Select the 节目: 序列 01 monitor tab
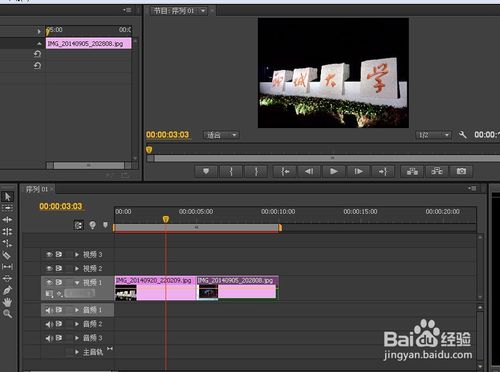 point(173,11)
